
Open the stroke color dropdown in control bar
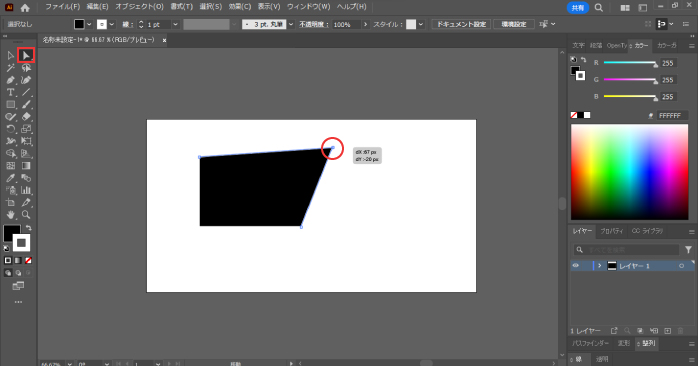tap(112, 24)
